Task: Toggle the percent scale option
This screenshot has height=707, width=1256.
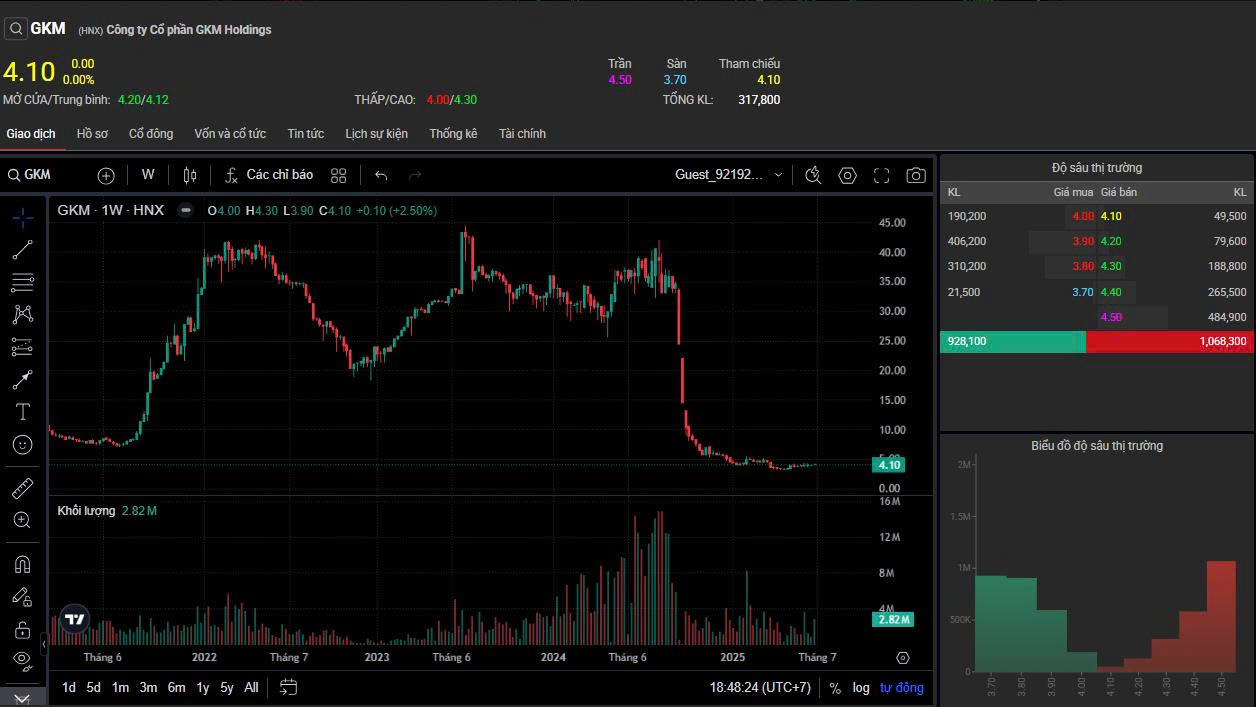Action: pyautogui.click(x=835, y=688)
